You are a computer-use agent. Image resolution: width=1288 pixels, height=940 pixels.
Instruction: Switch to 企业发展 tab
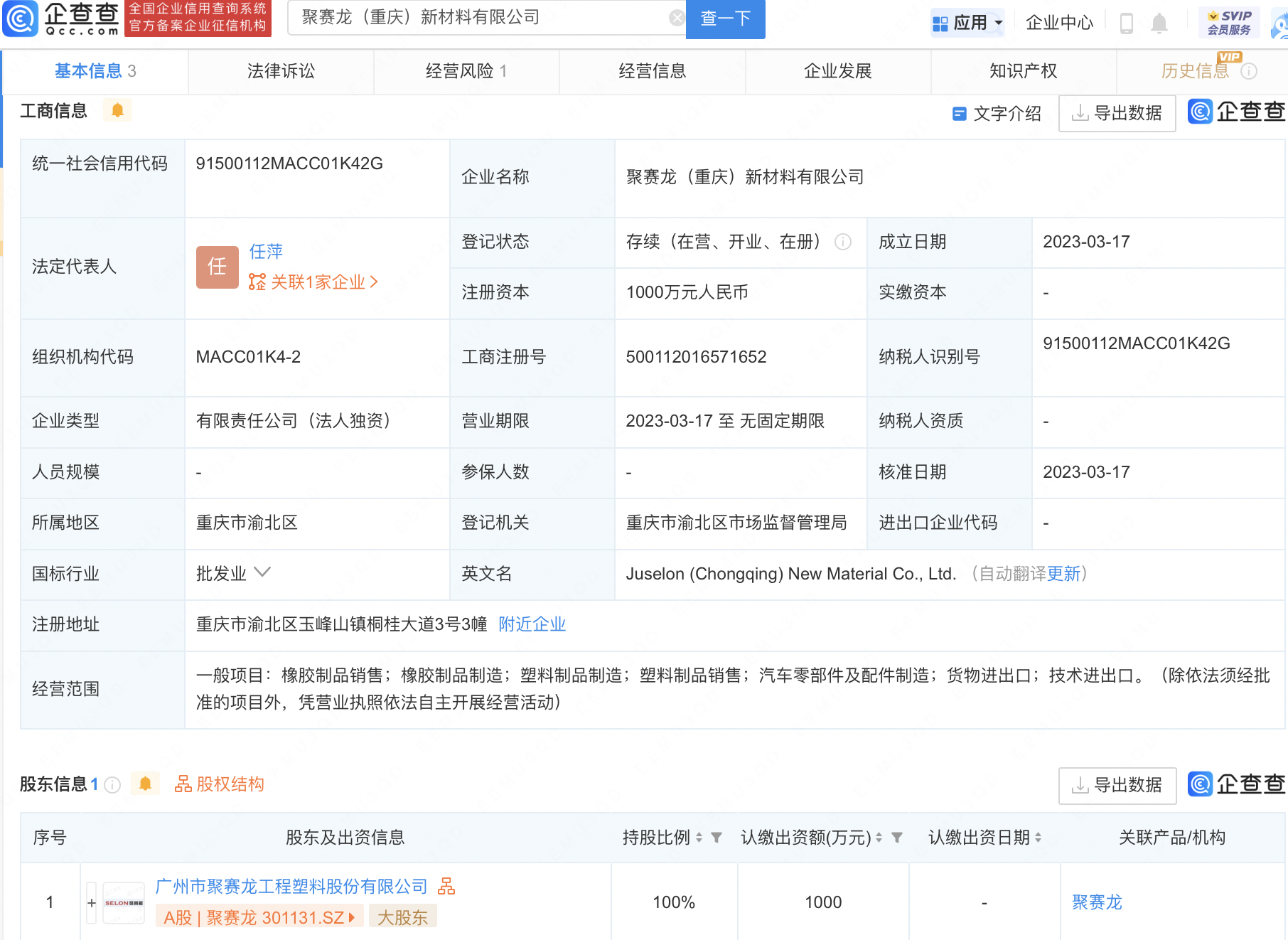coord(837,71)
